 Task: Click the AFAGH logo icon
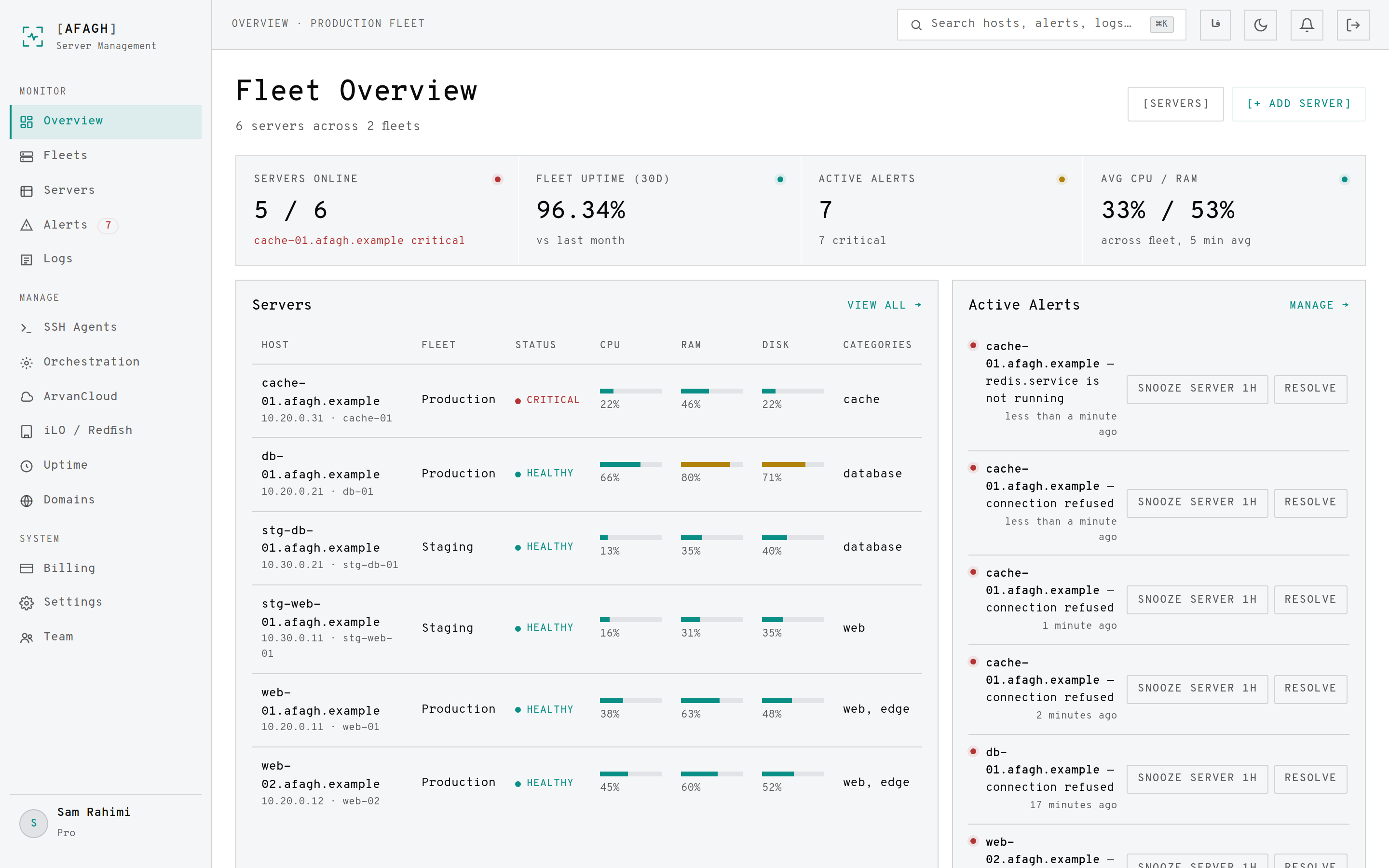(x=33, y=36)
